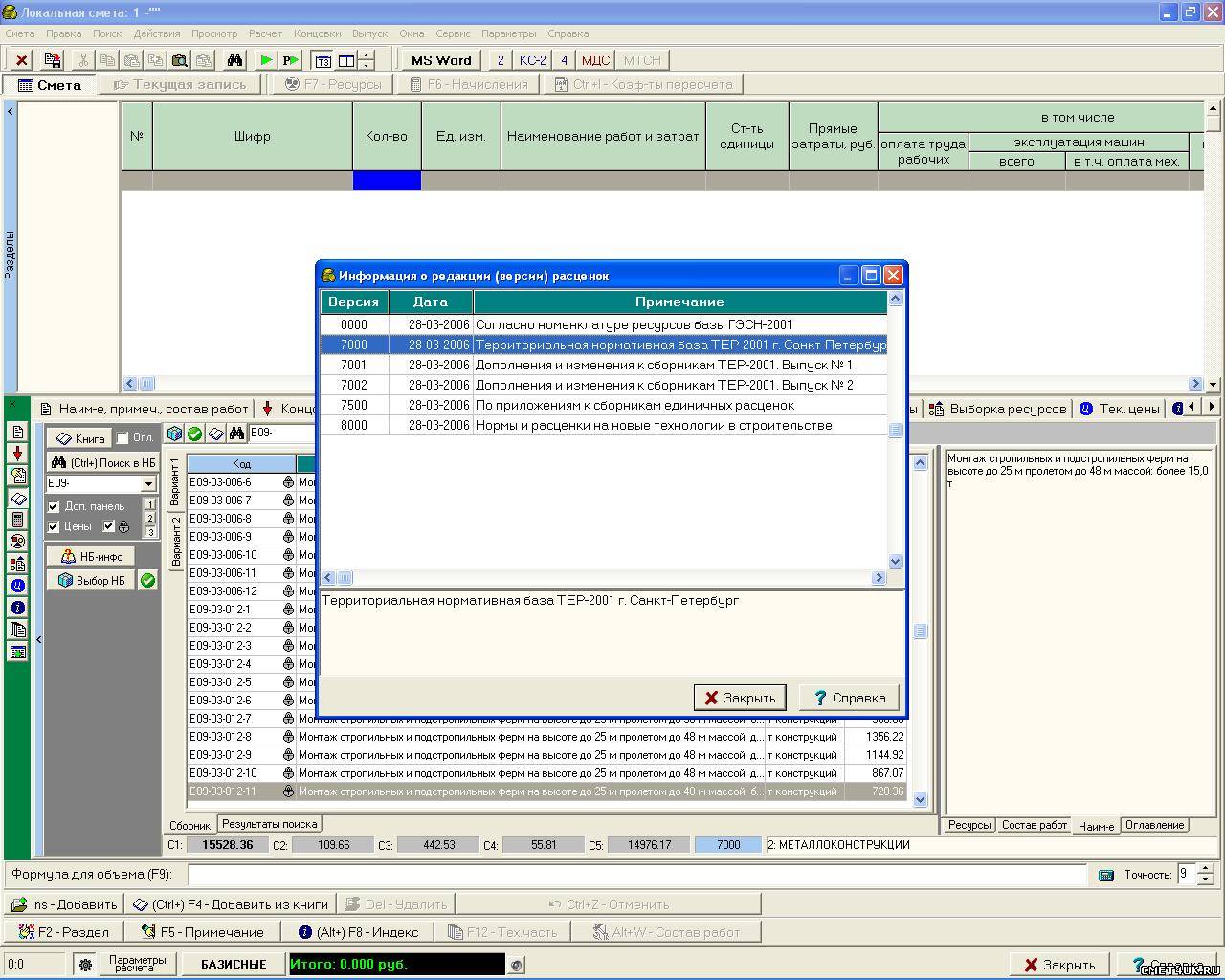Click the gear icon in the status bar
The width and height of the screenshot is (1225, 980).
pos(85,965)
